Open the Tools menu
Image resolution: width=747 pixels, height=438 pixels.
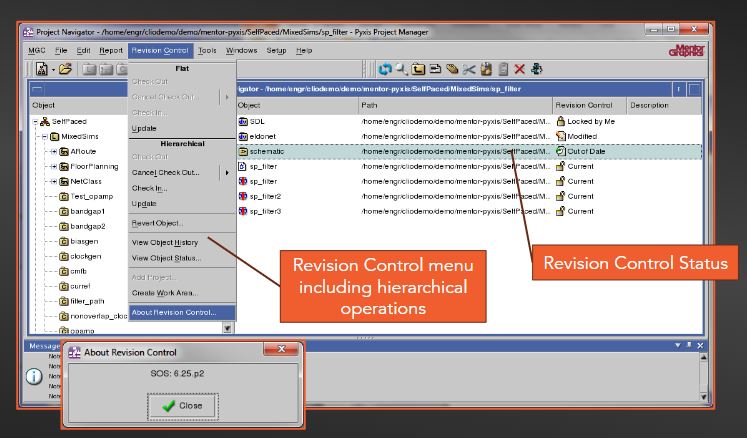pos(207,51)
